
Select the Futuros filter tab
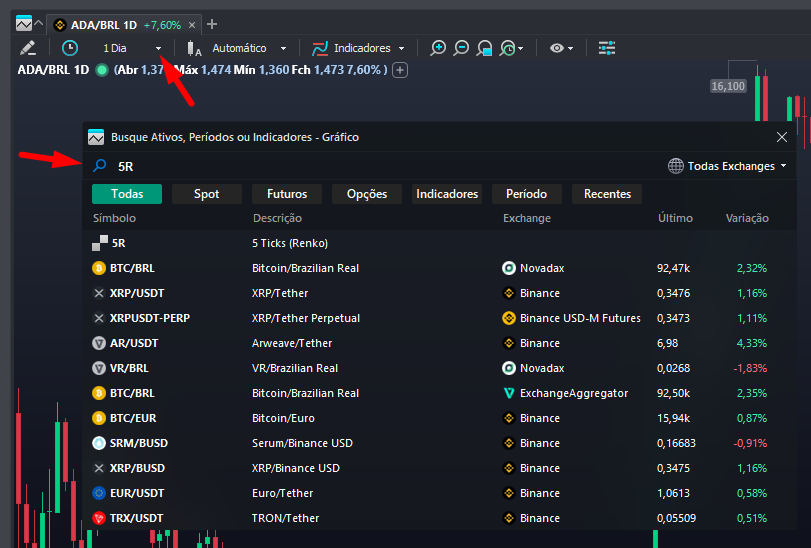click(287, 194)
